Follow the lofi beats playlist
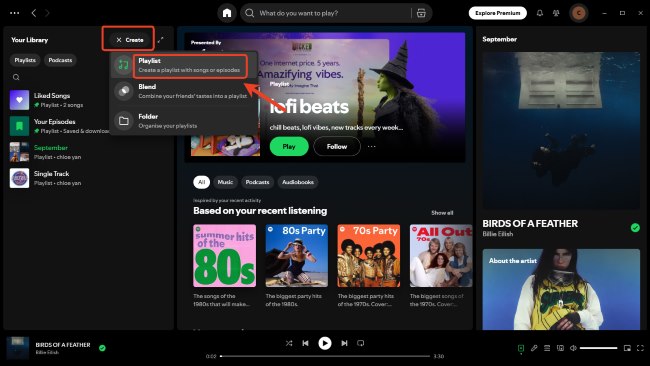The width and height of the screenshot is (650, 366). (337, 146)
